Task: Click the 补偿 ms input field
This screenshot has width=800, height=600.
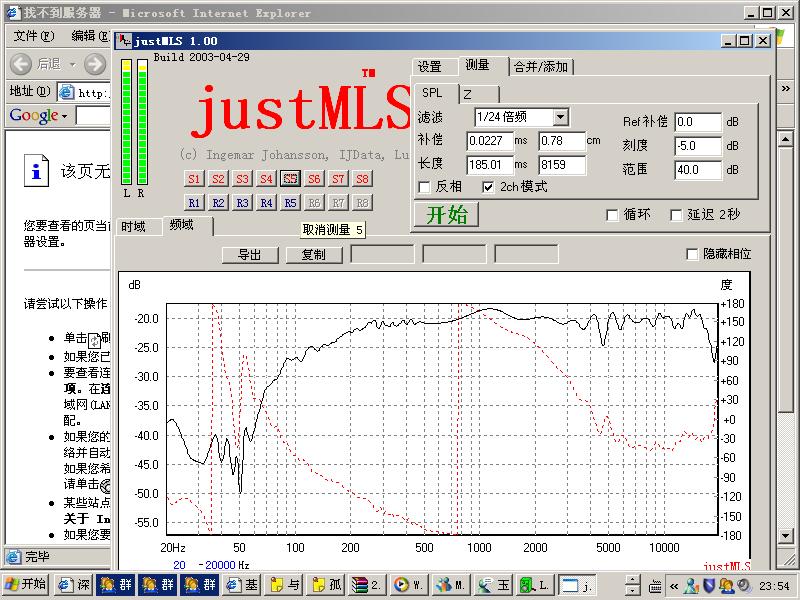Action: pyautogui.click(x=489, y=141)
